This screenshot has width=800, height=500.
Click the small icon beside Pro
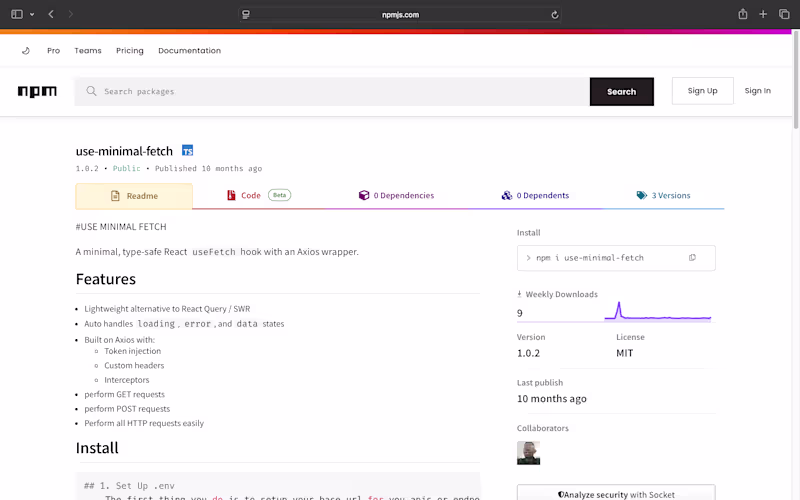pos(26,51)
